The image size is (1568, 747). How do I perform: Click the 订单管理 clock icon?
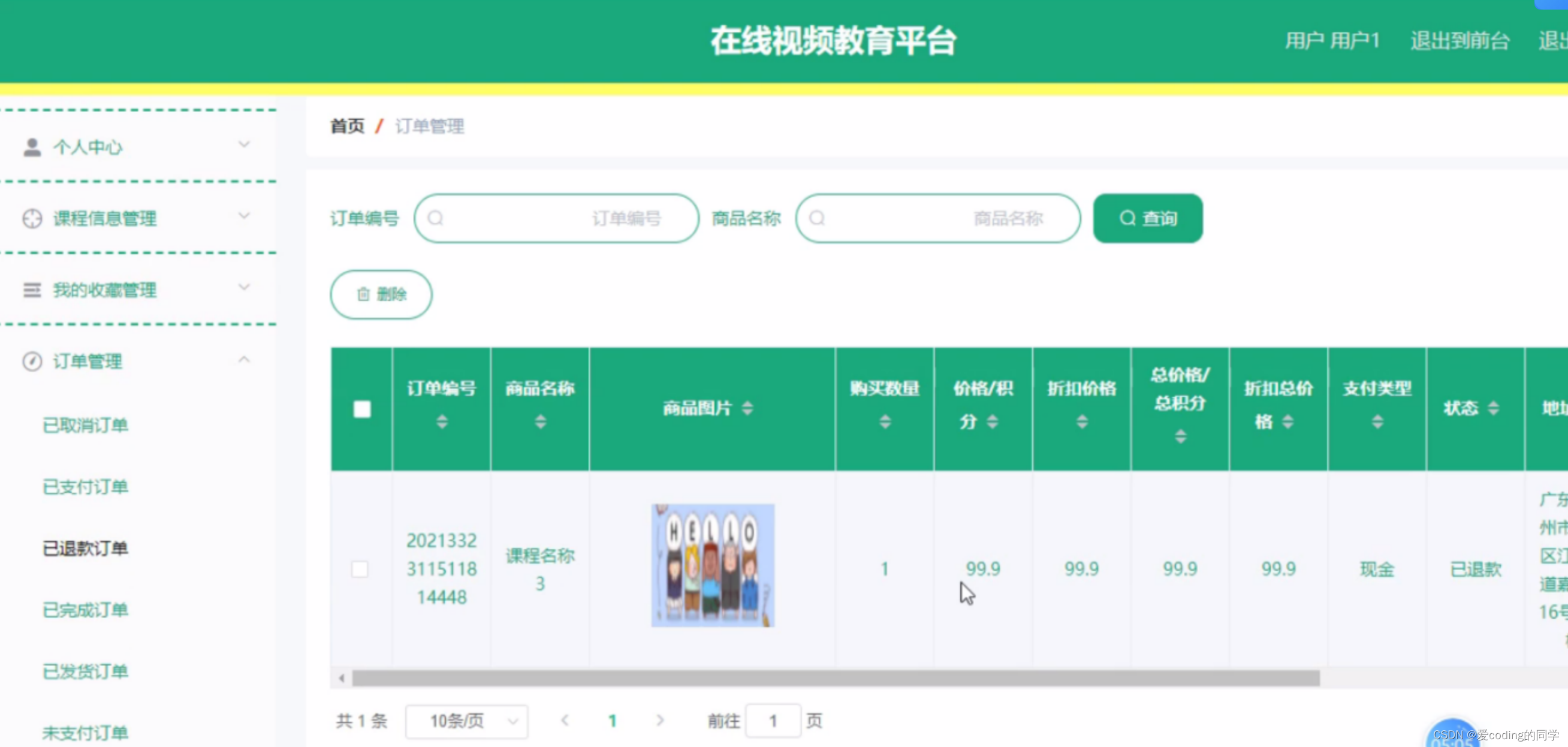[x=32, y=361]
